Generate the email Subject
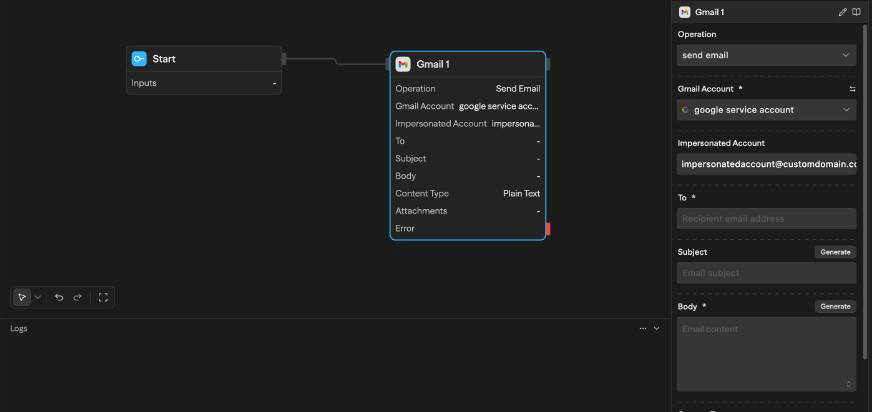The width and height of the screenshot is (872, 412). (835, 252)
